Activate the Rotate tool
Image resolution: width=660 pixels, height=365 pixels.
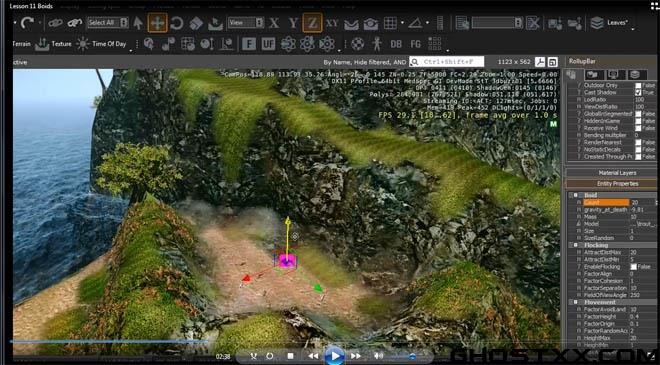tap(177, 23)
